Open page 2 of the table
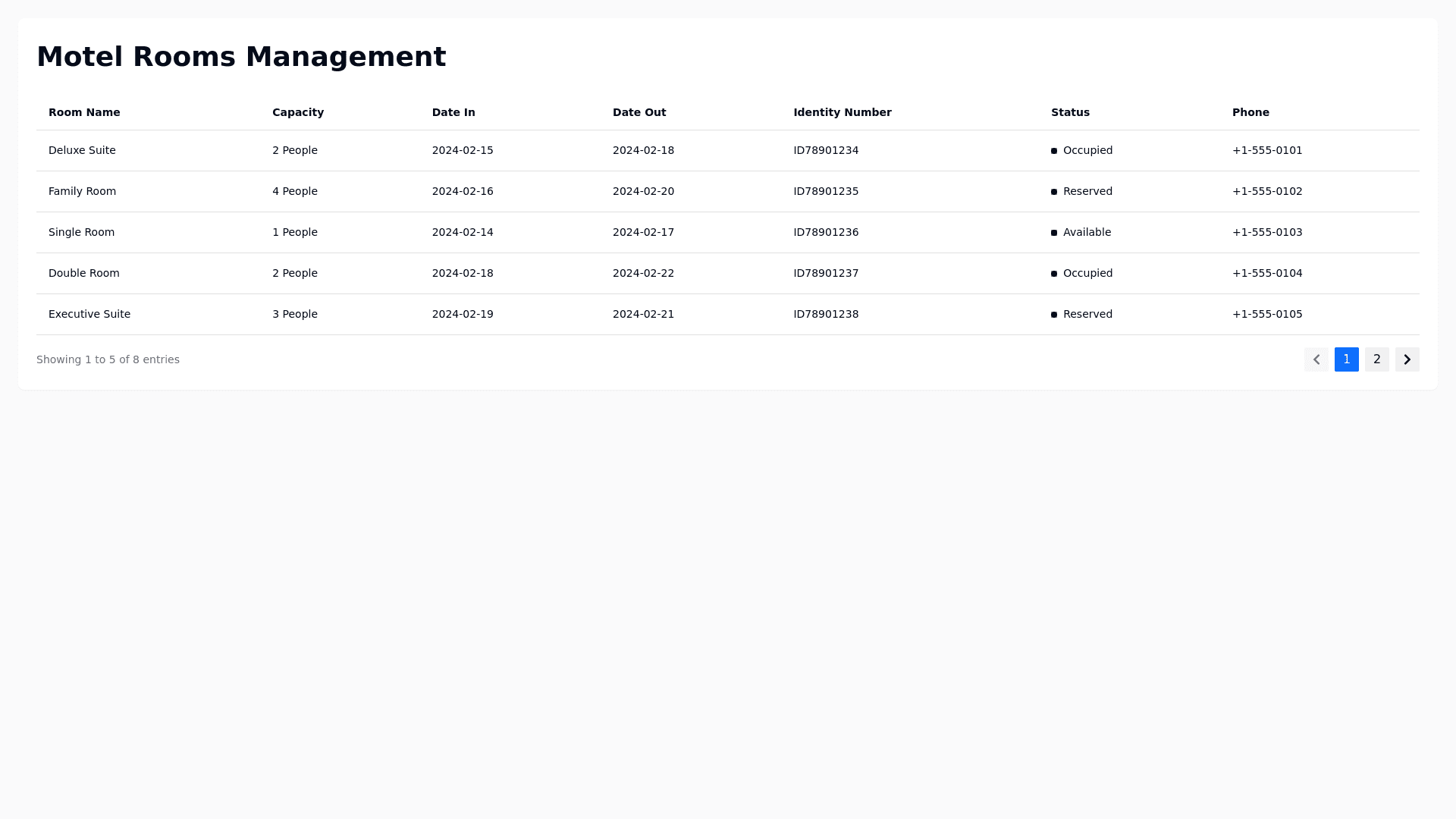1456x819 pixels. (1376, 359)
